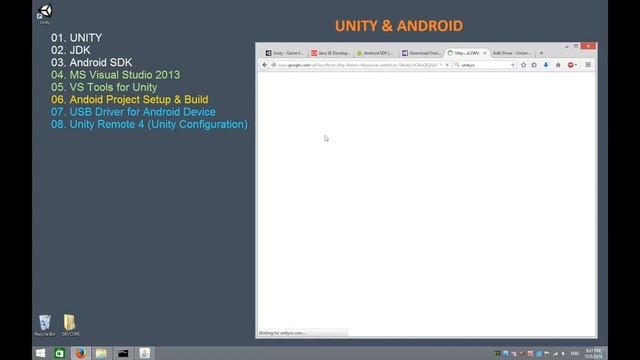Stop loading the page with X button
The image size is (640, 360).
(x=447, y=65)
